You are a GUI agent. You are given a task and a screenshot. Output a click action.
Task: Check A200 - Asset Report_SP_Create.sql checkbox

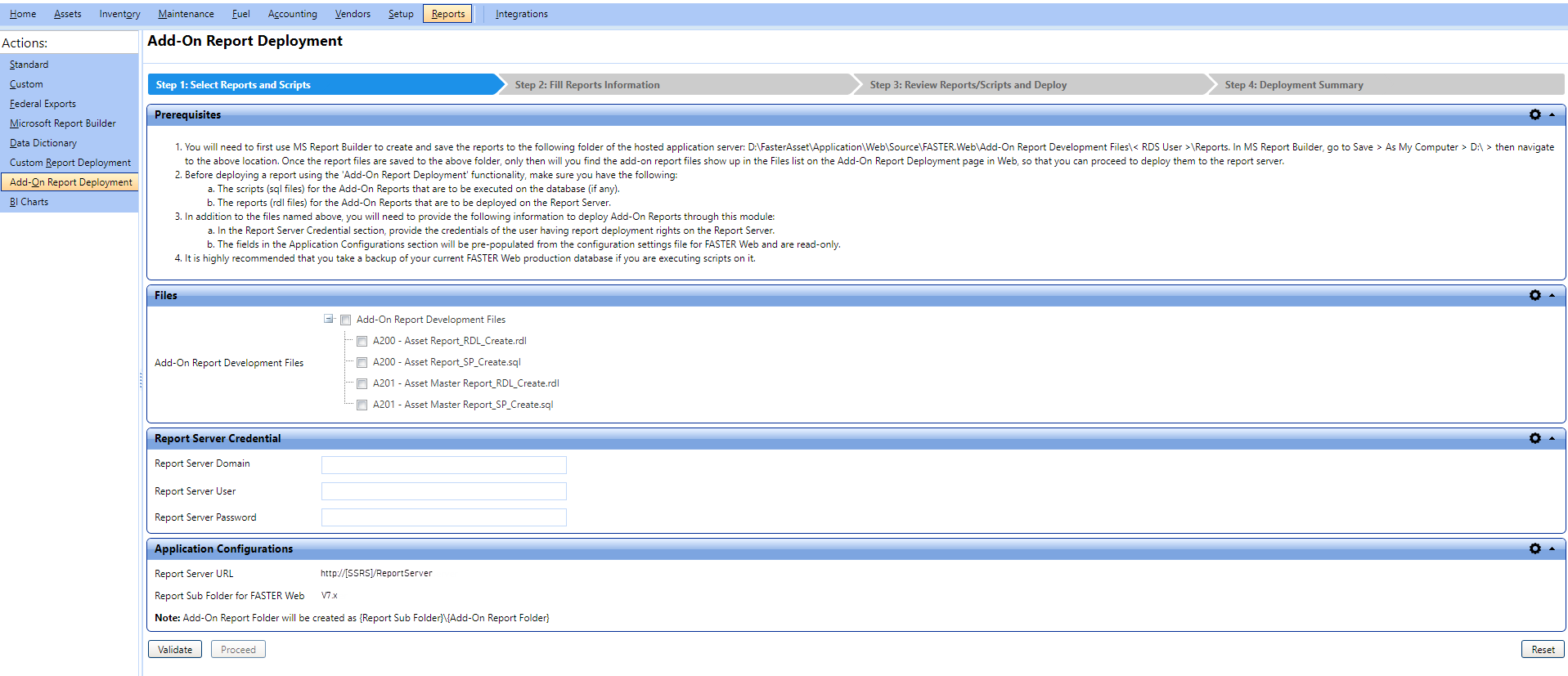pos(362,363)
